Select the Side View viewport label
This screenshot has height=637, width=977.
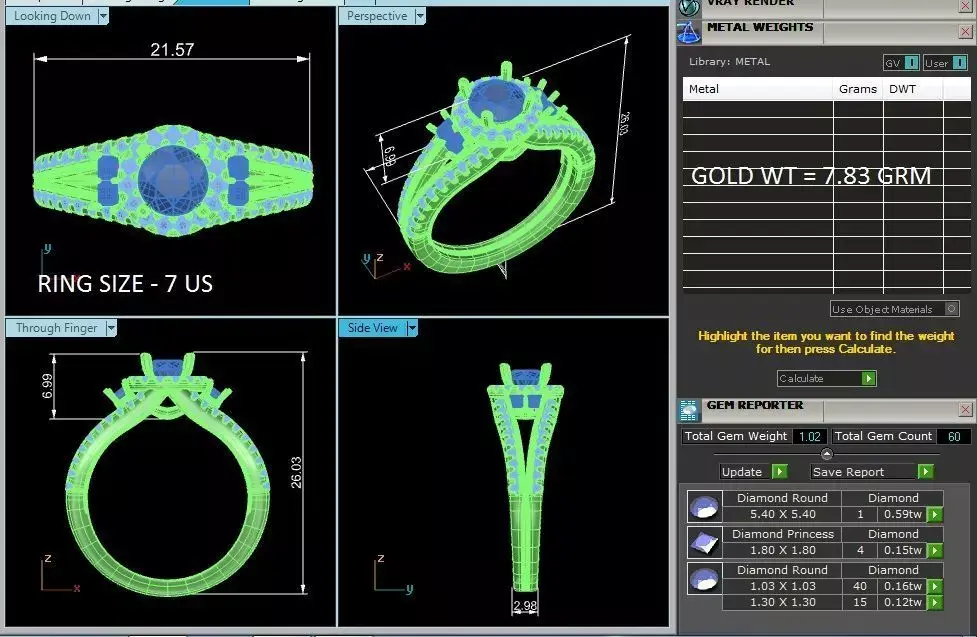click(x=373, y=328)
